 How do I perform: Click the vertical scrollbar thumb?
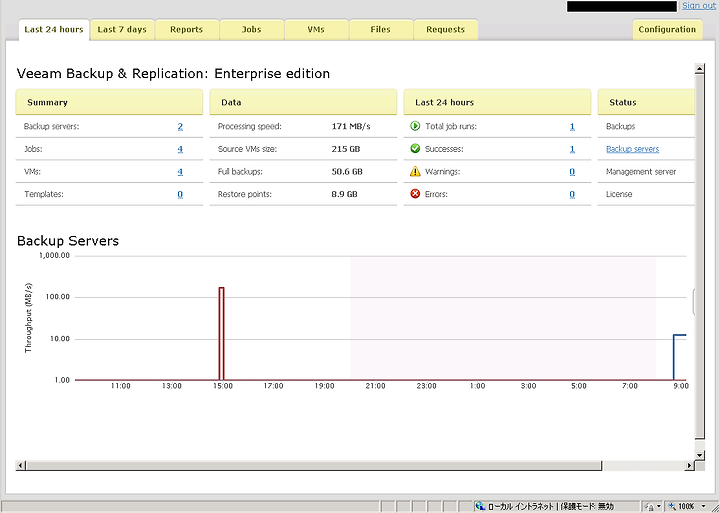(699, 256)
